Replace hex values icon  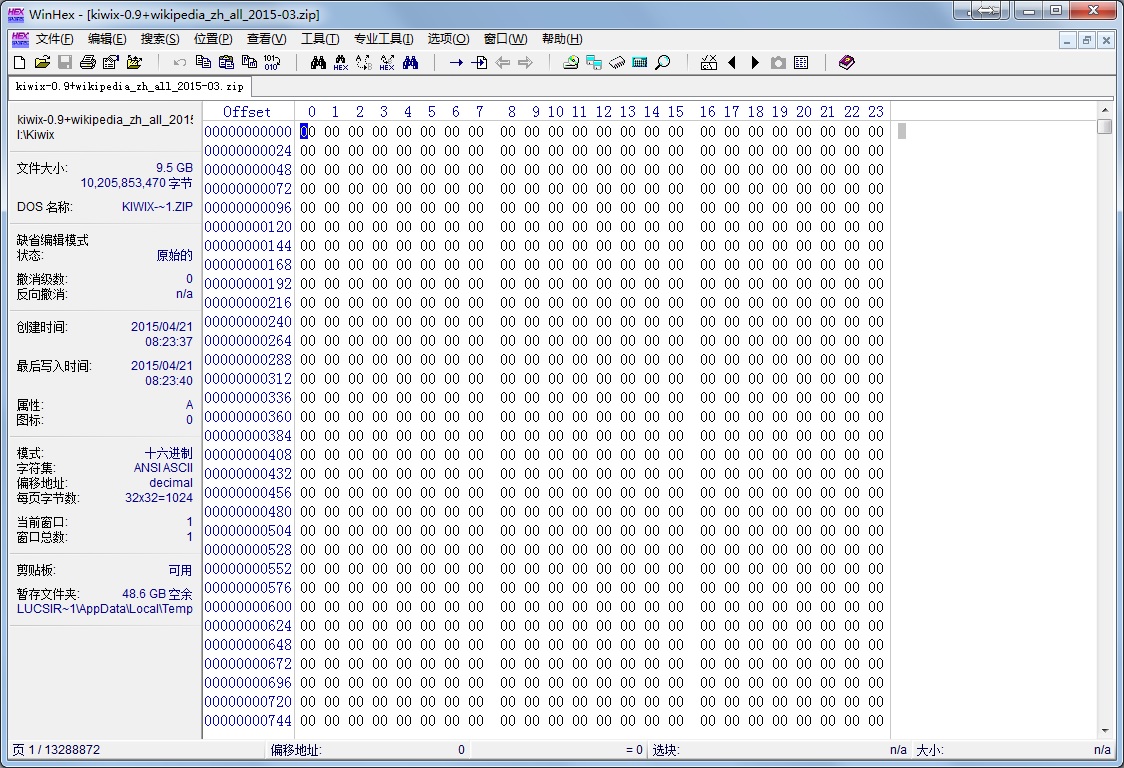coord(387,63)
